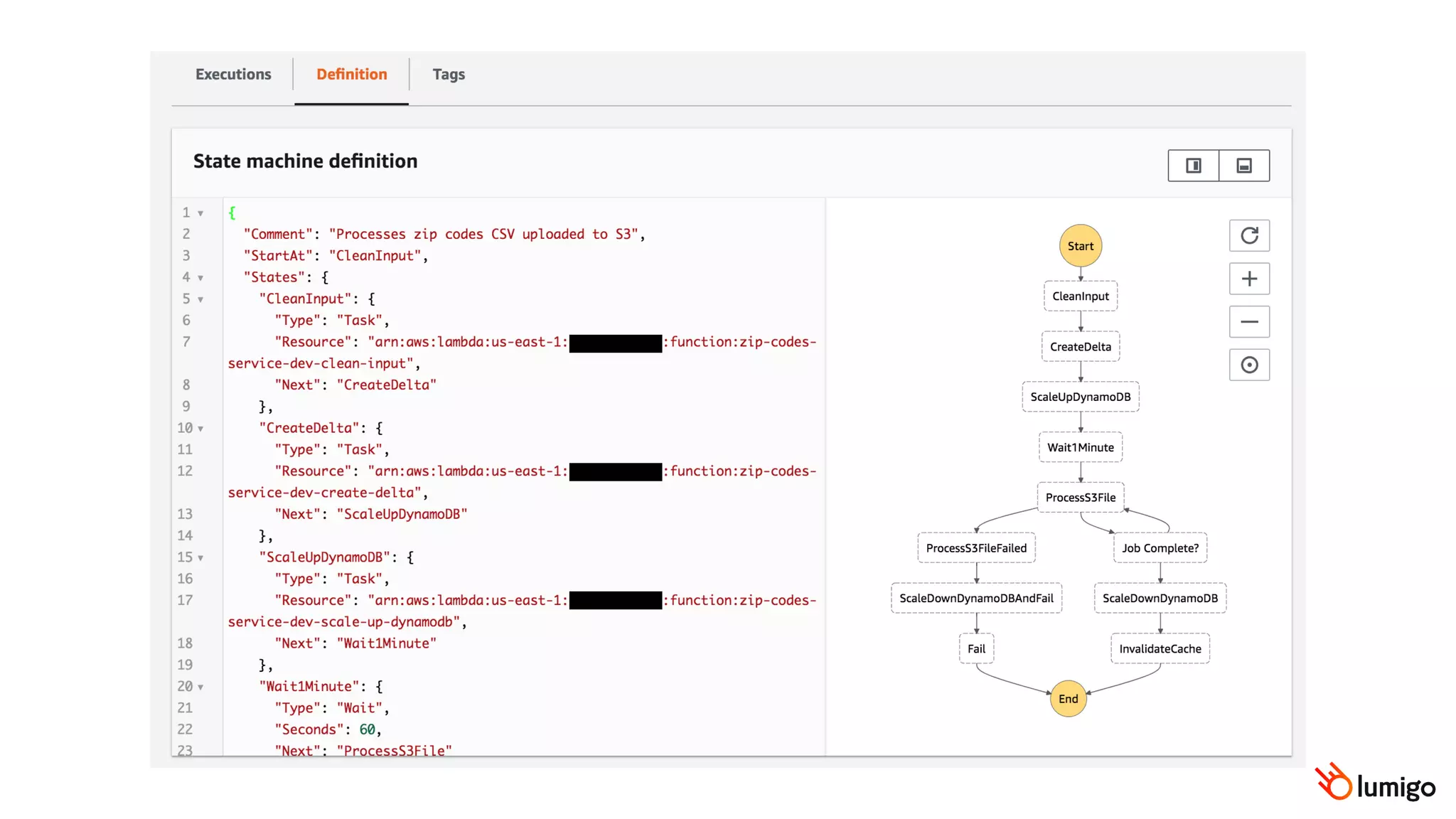1456x819 pixels.
Task: Switch to stacked bottom panel layout
Action: [1243, 166]
